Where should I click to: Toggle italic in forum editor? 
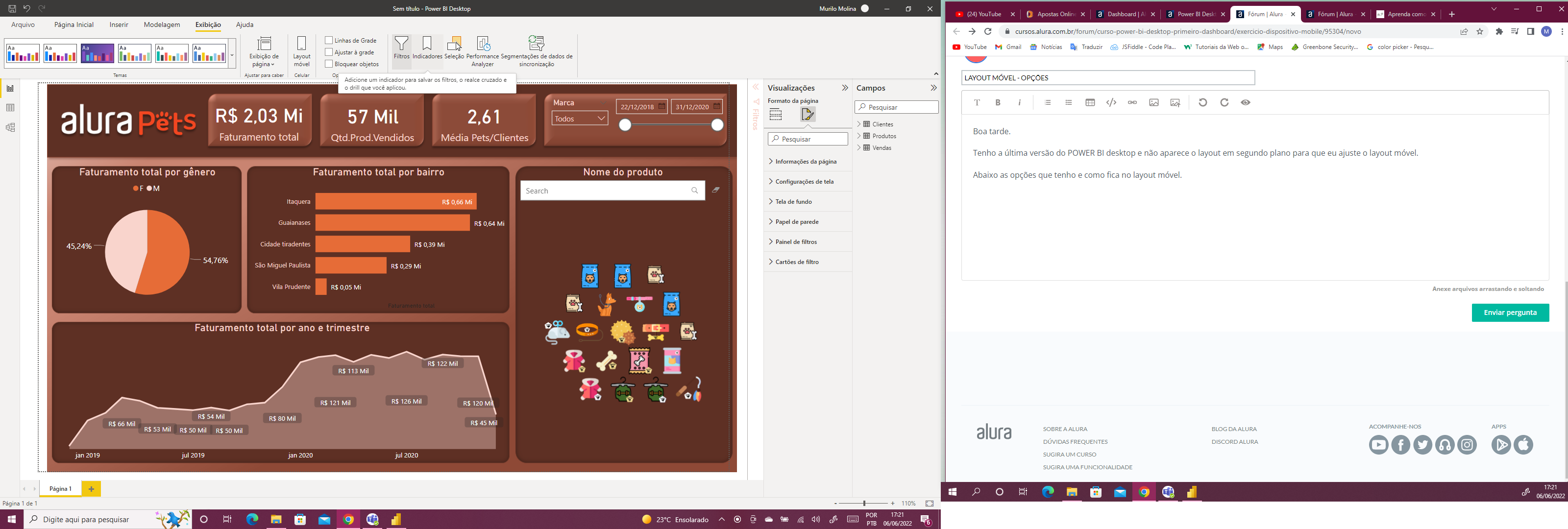(1020, 102)
